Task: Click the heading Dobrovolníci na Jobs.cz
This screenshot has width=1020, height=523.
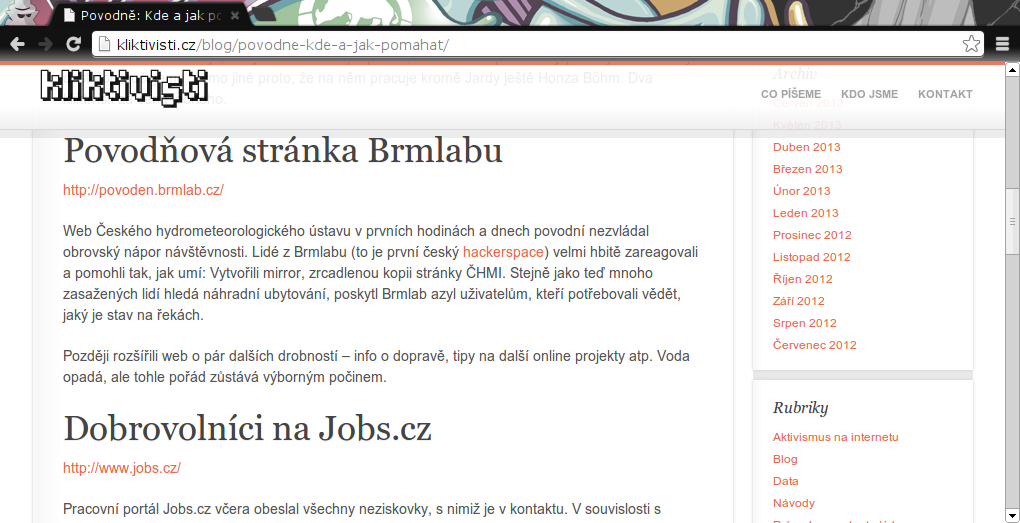Action: point(247,429)
